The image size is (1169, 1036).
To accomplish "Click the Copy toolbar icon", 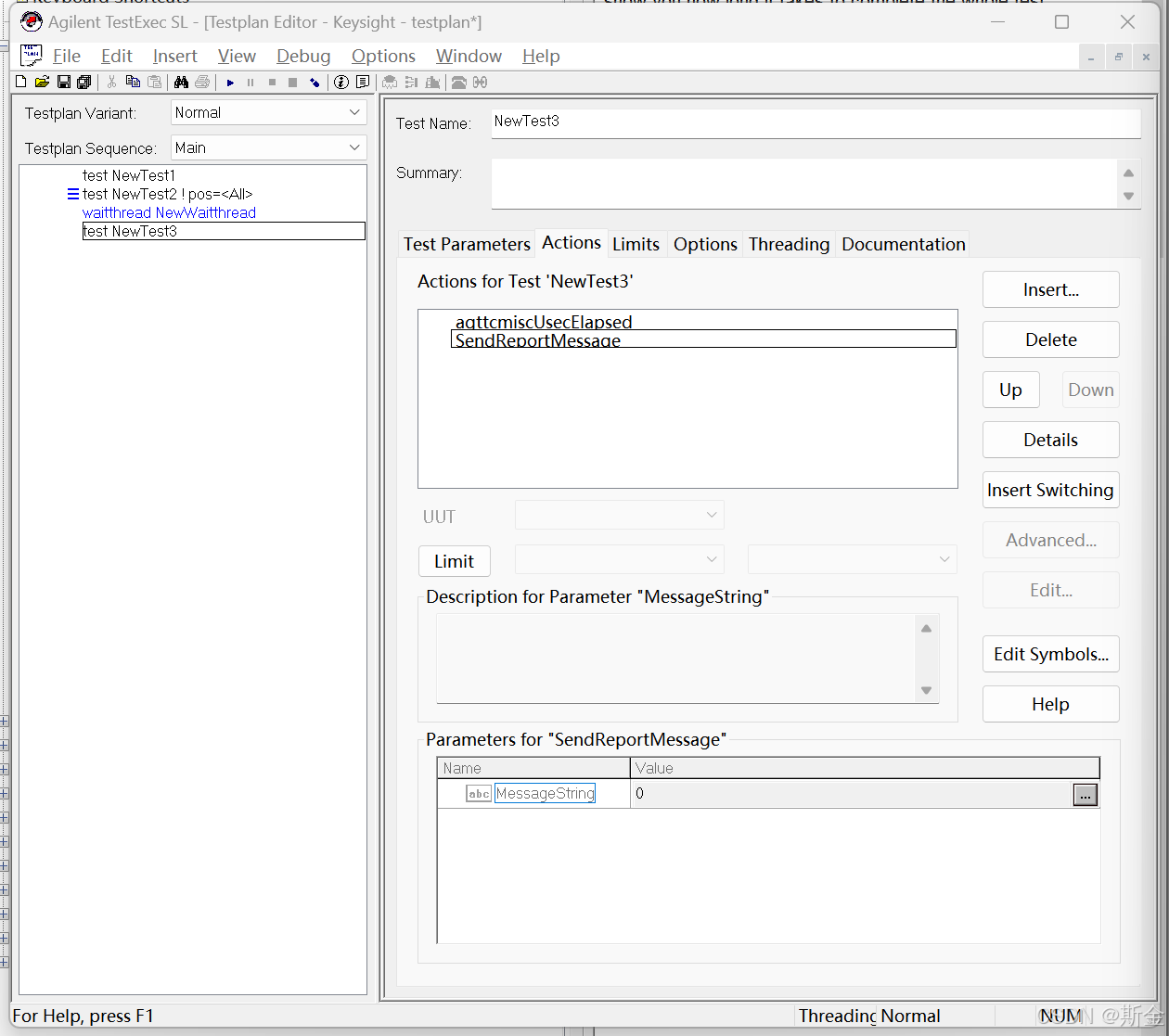I will click(x=133, y=82).
